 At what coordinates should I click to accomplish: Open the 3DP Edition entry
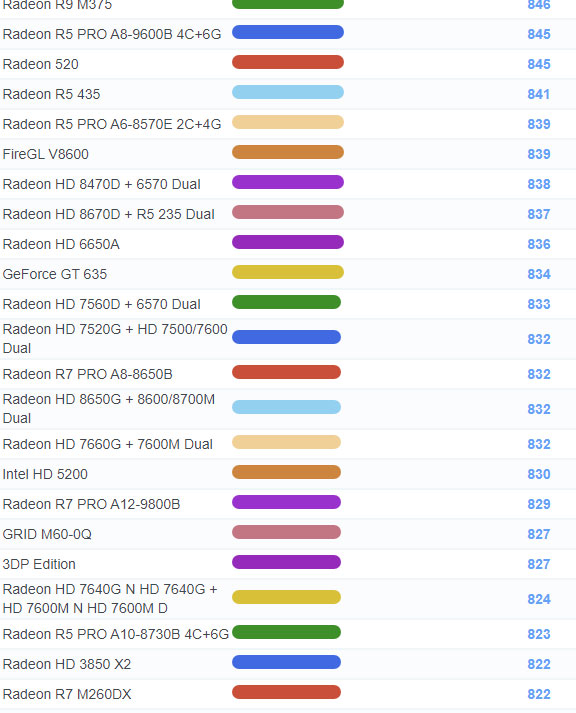[39, 564]
